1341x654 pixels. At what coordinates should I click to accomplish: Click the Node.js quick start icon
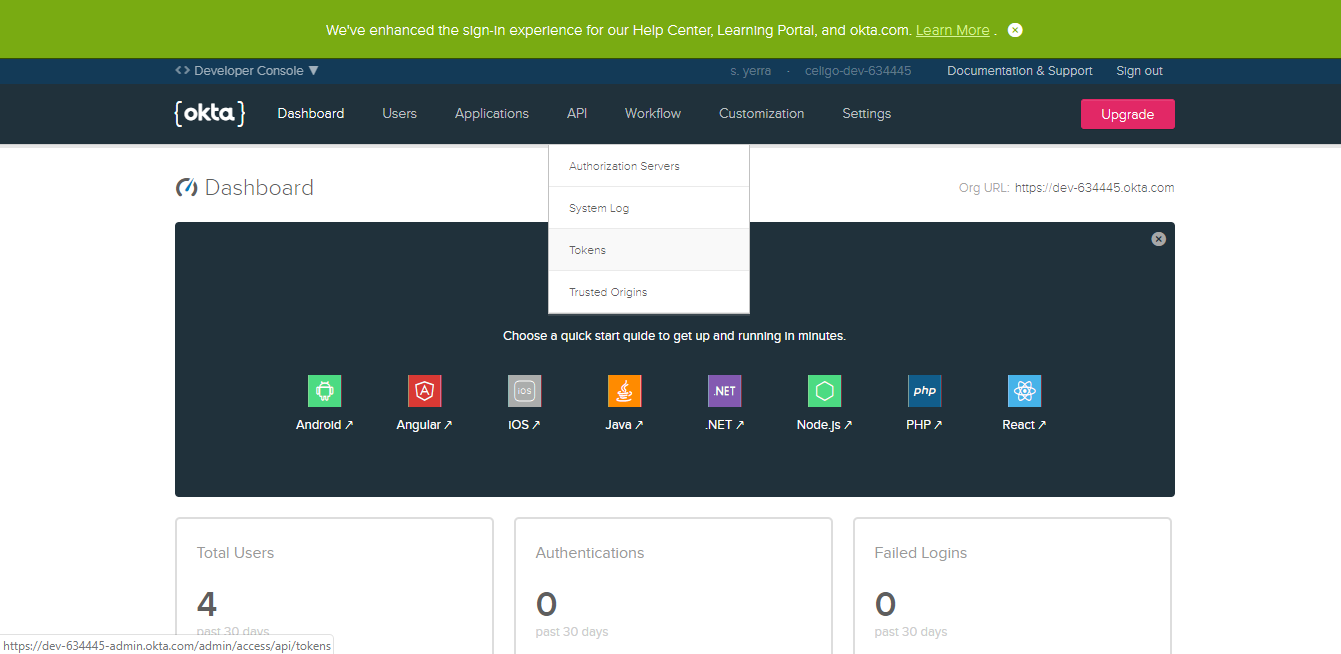824,391
